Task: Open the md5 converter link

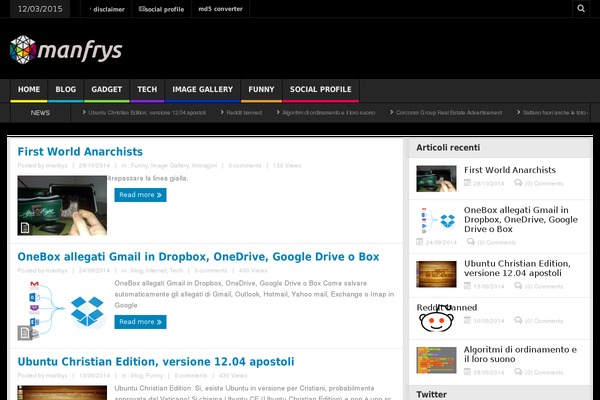Action: coord(220,9)
